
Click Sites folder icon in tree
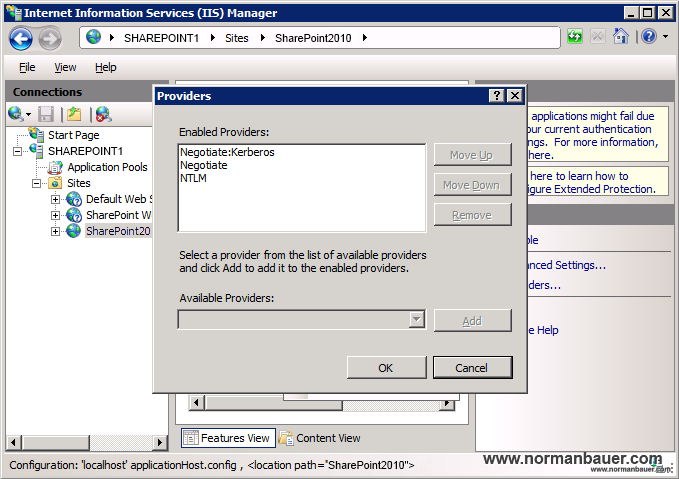[55, 183]
